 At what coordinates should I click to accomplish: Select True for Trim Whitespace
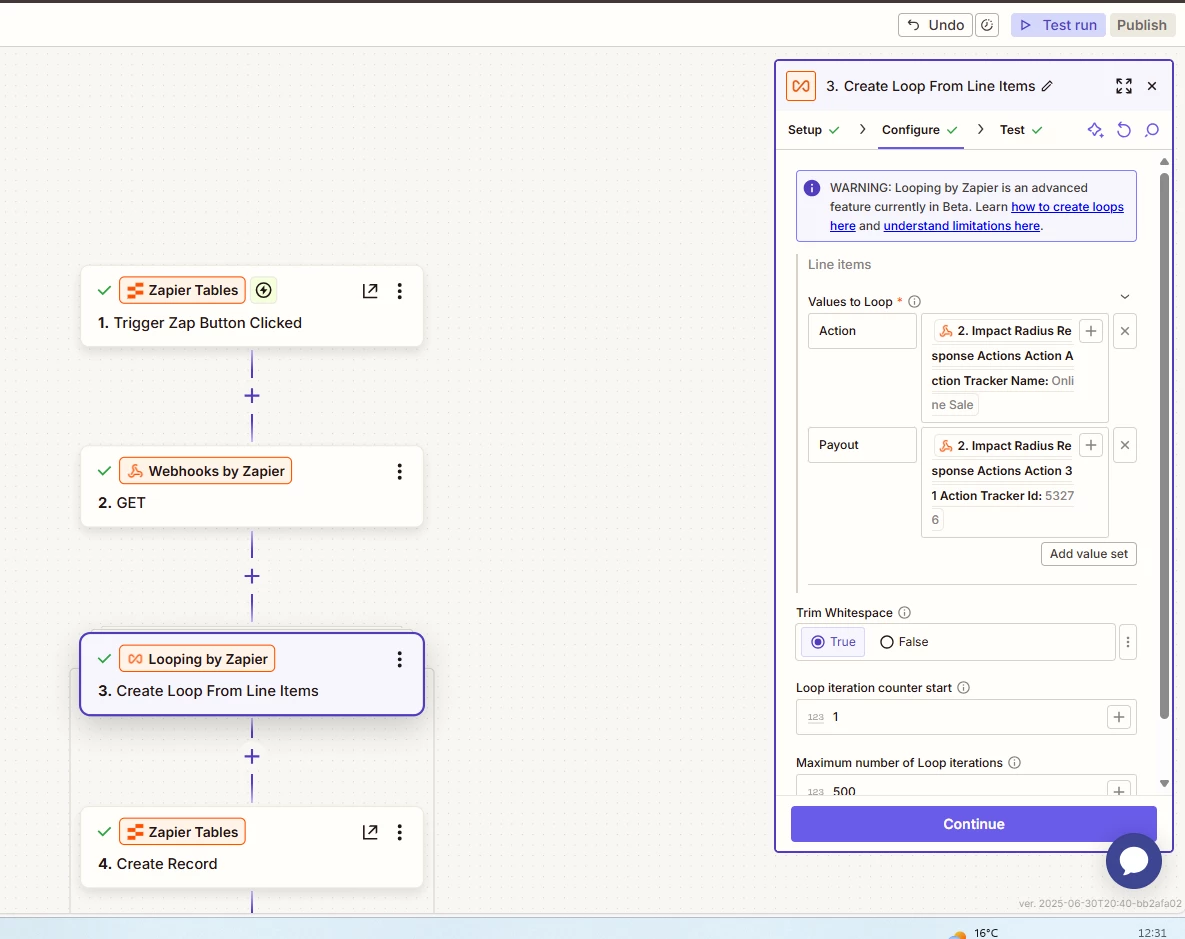834,642
